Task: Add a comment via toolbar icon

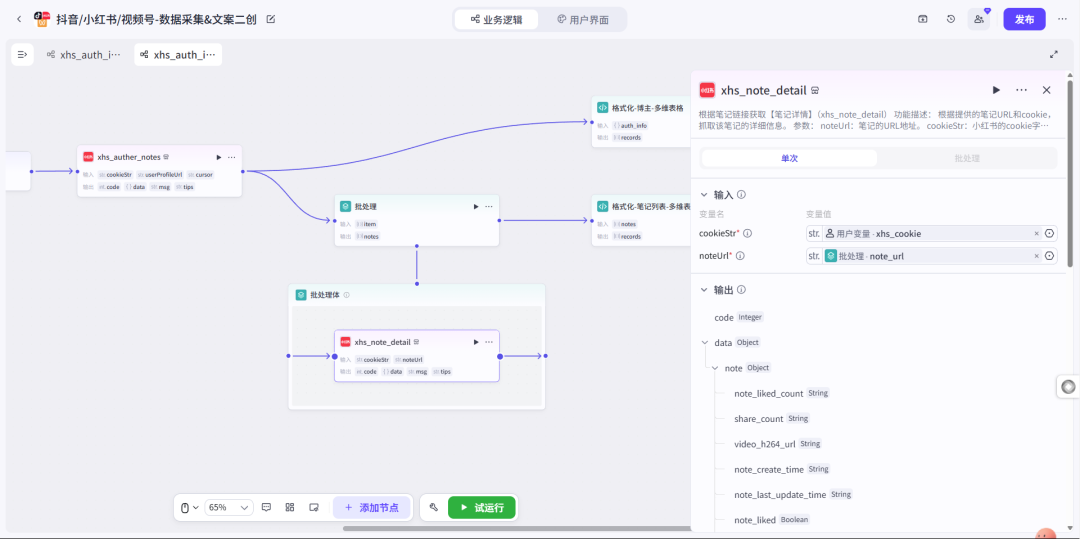Action: [x=267, y=507]
